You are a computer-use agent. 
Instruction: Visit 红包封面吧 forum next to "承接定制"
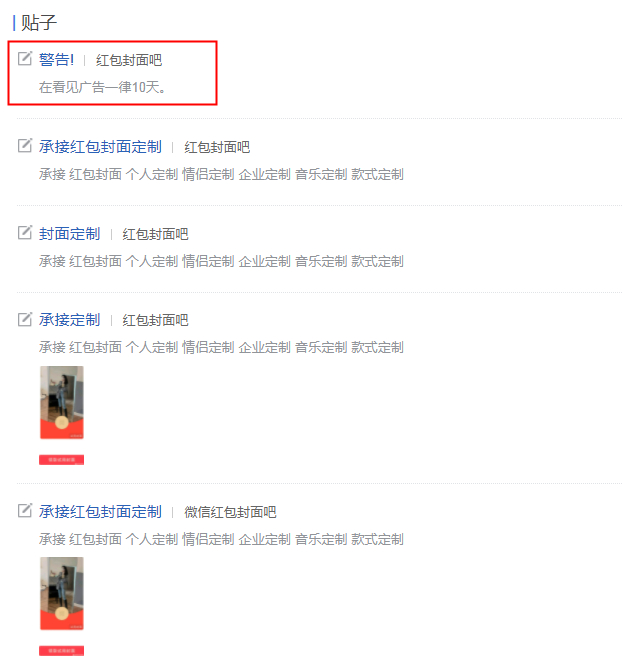155,320
